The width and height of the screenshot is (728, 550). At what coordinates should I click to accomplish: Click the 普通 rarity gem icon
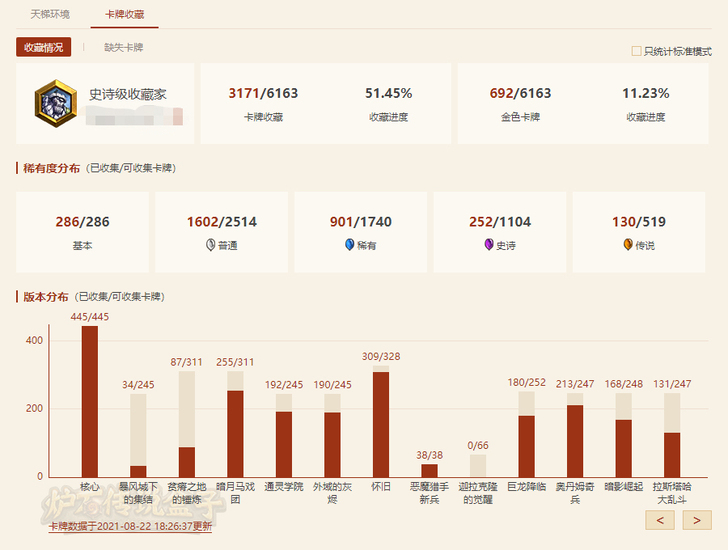tap(210, 245)
